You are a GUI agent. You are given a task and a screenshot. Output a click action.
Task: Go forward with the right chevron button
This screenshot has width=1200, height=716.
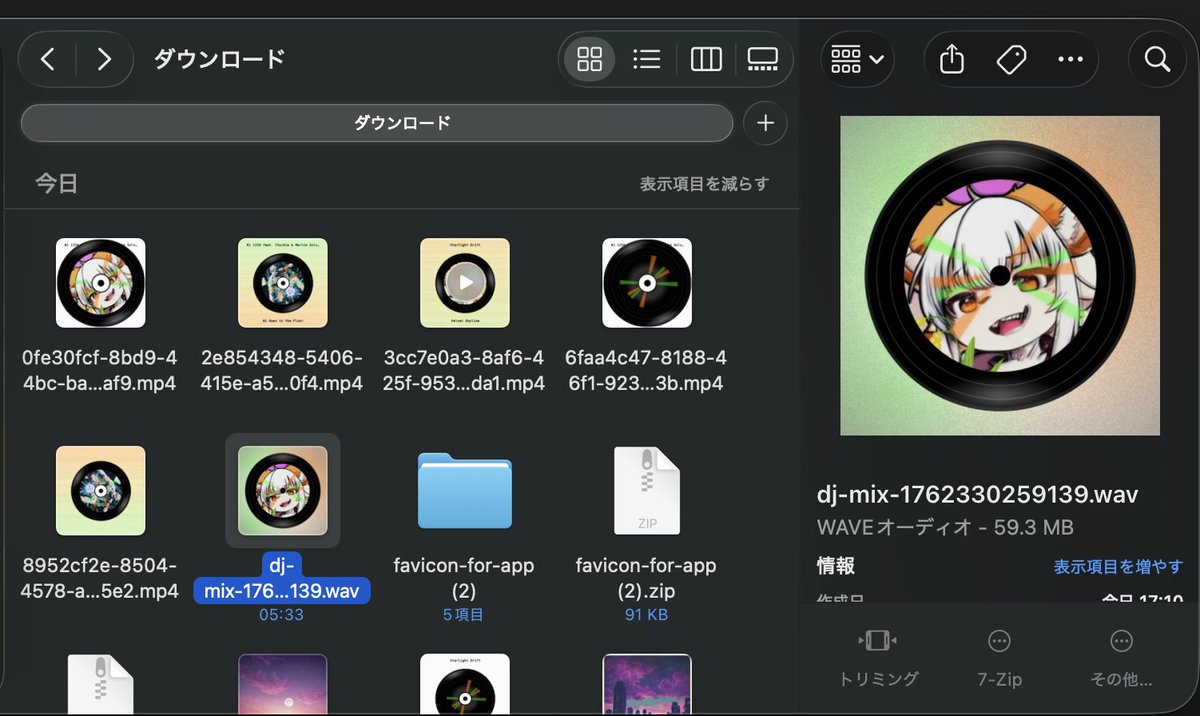pos(104,59)
